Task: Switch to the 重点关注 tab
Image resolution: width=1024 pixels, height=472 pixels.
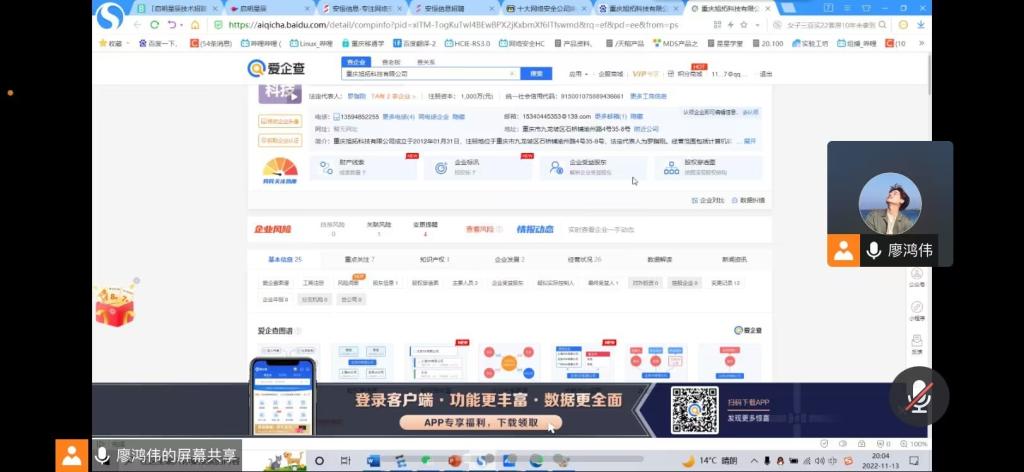Action: (358, 259)
